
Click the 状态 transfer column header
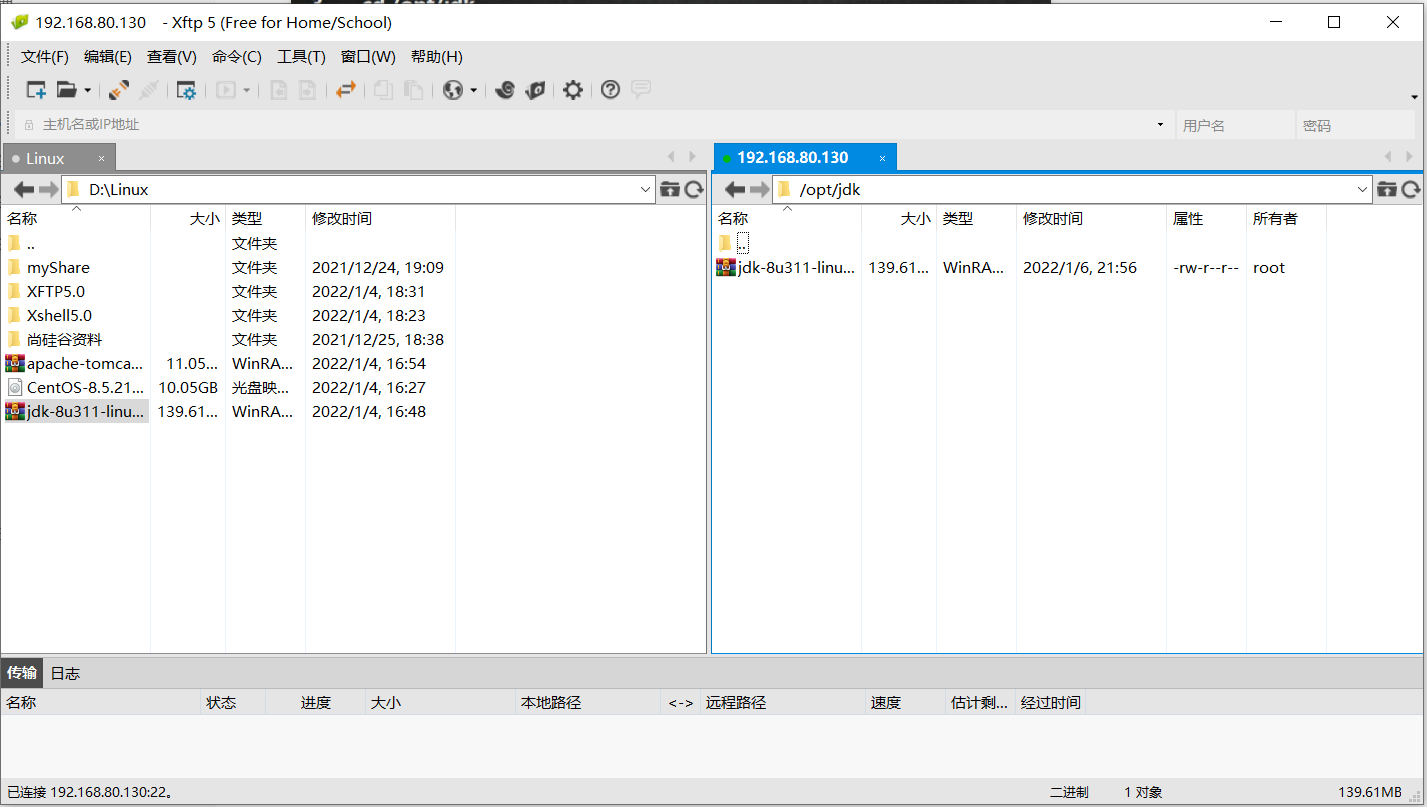[221, 702]
